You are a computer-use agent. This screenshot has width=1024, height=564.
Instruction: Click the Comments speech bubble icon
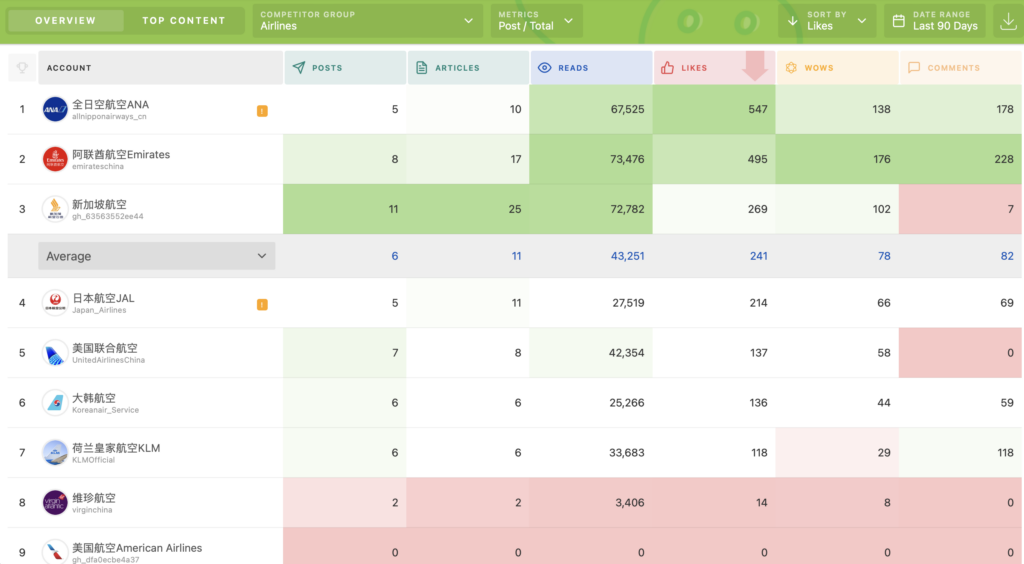point(914,67)
